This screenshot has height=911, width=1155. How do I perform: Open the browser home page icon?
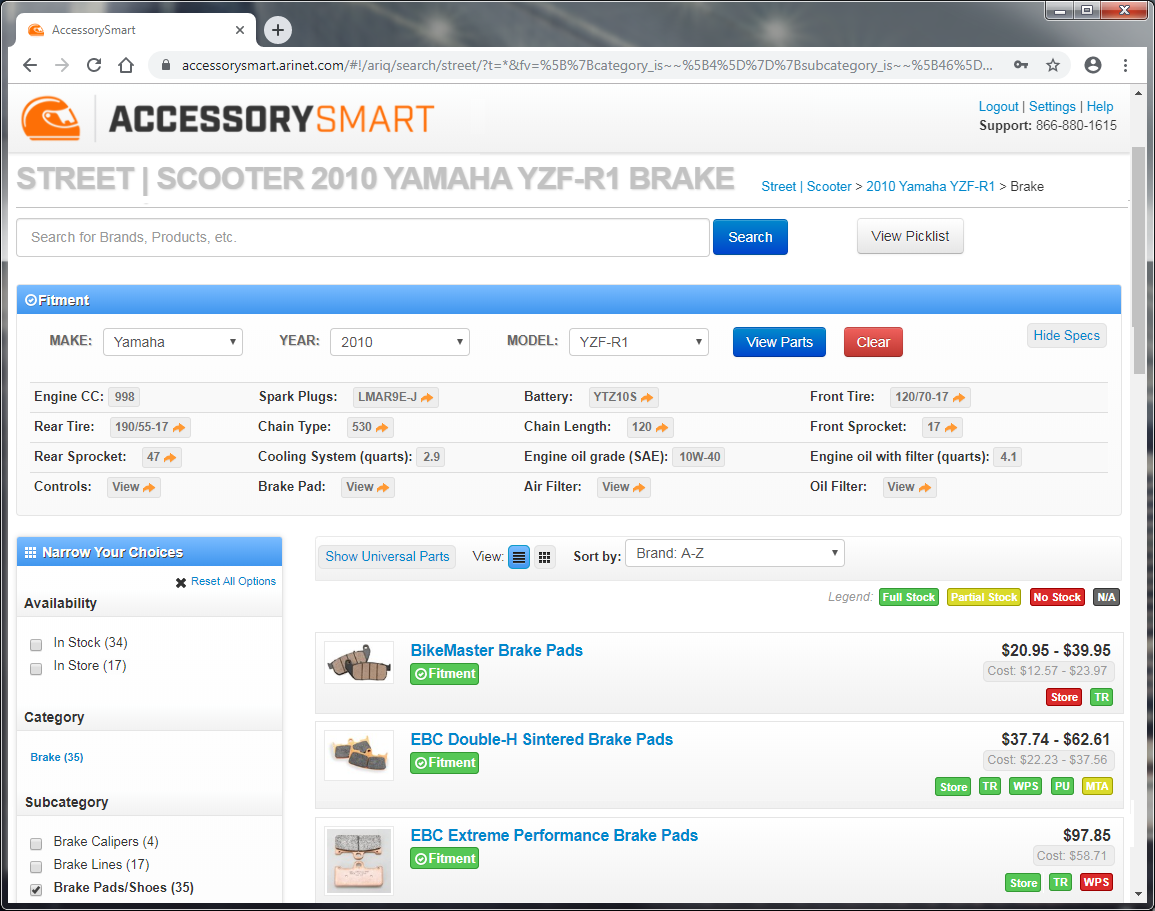coord(126,65)
